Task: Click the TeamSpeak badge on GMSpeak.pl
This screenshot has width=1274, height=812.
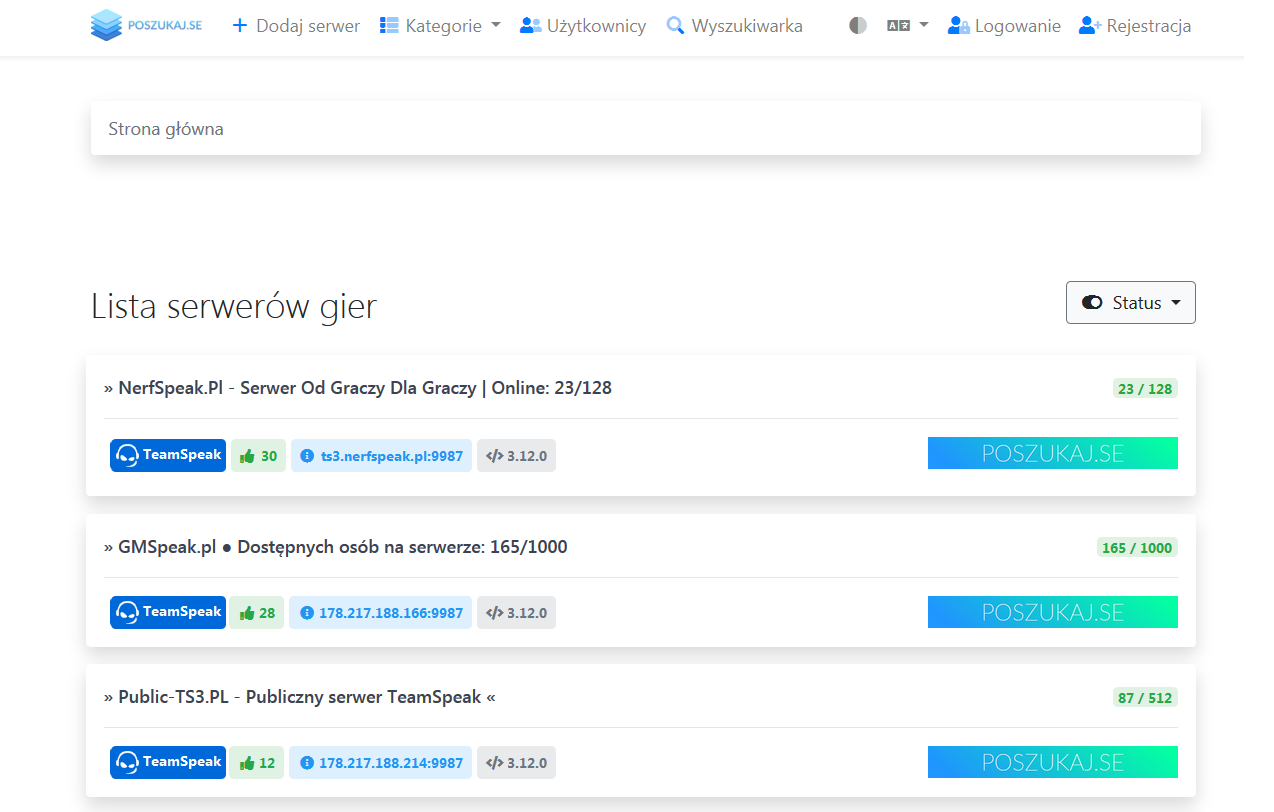Action: click(x=168, y=613)
